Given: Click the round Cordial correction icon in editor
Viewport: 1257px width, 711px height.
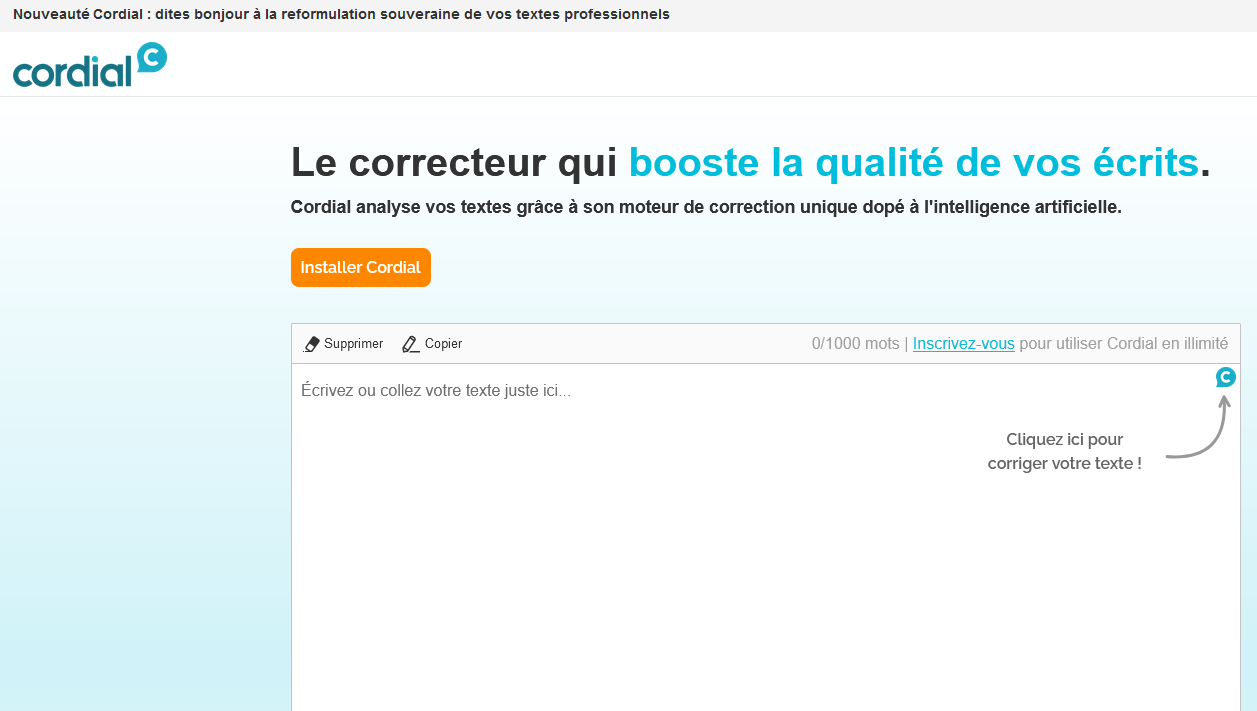Looking at the screenshot, I should click(x=1226, y=377).
